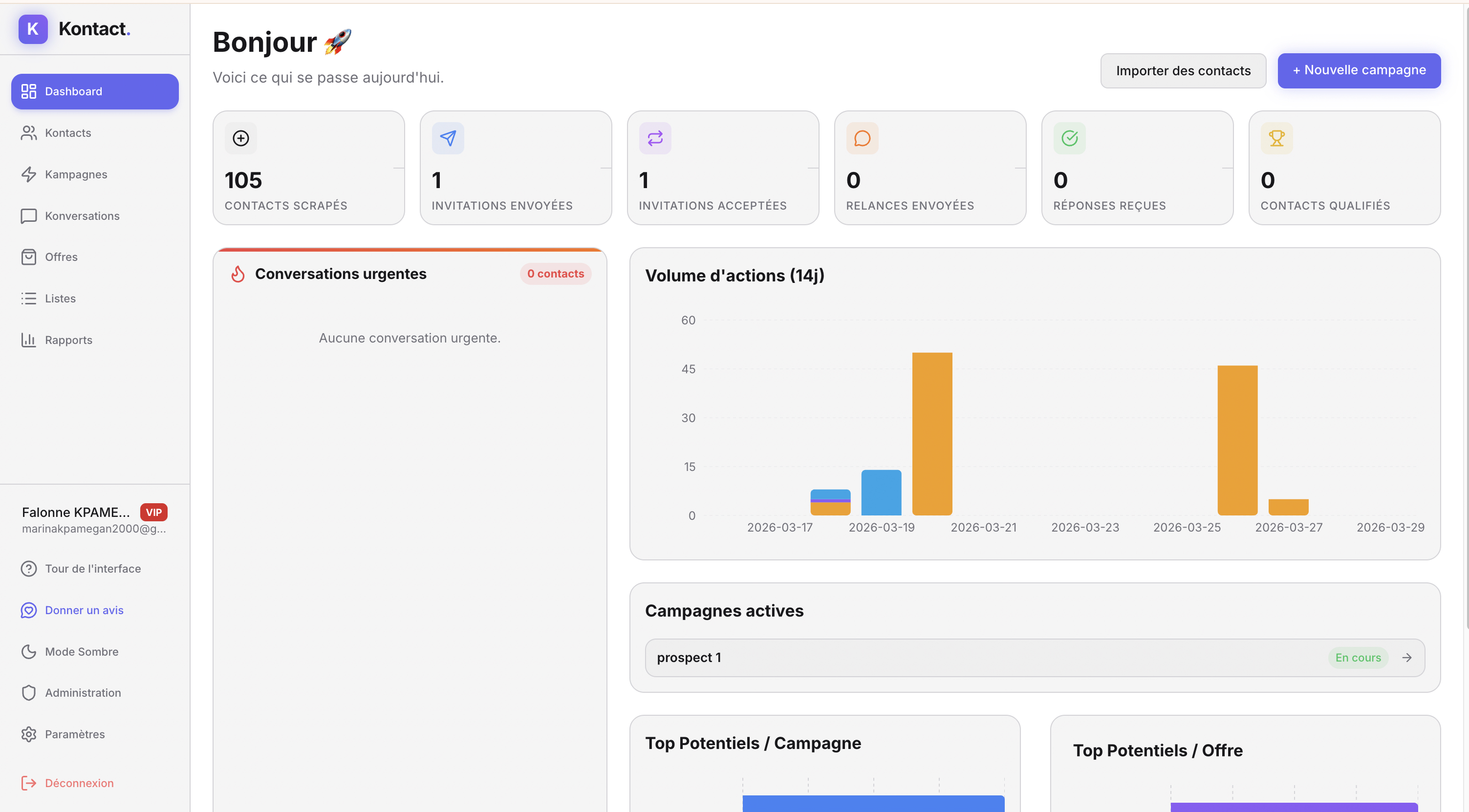Screen dimensions: 1469x812
Task: Click the tall orange bar for 2026-03-20
Action: coord(932,433)
